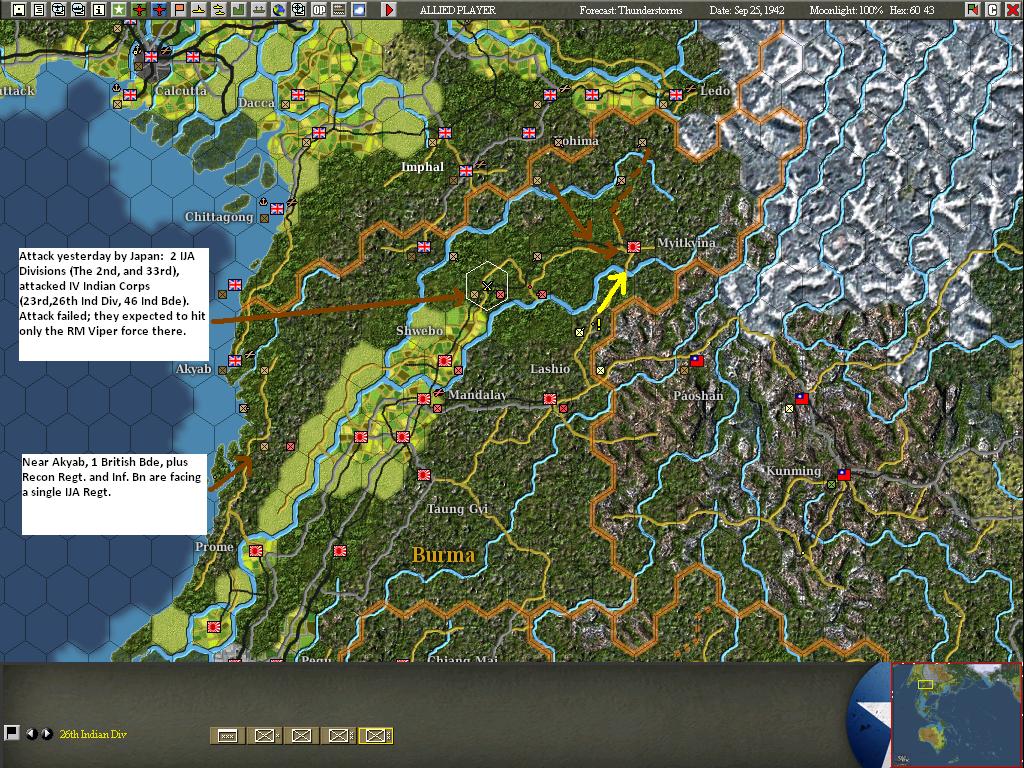Viewport: 1024px width, 768px height.
Task: Click the British flag at Chittagong
Action: 277,208
